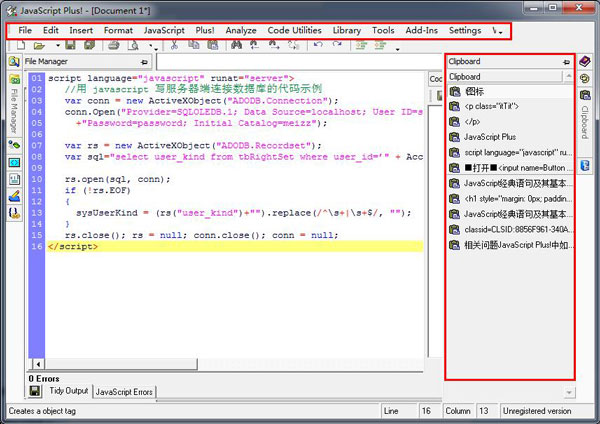600x424 pixels.
Task: Open the Library menu
Action: click(x=347, y=30)
